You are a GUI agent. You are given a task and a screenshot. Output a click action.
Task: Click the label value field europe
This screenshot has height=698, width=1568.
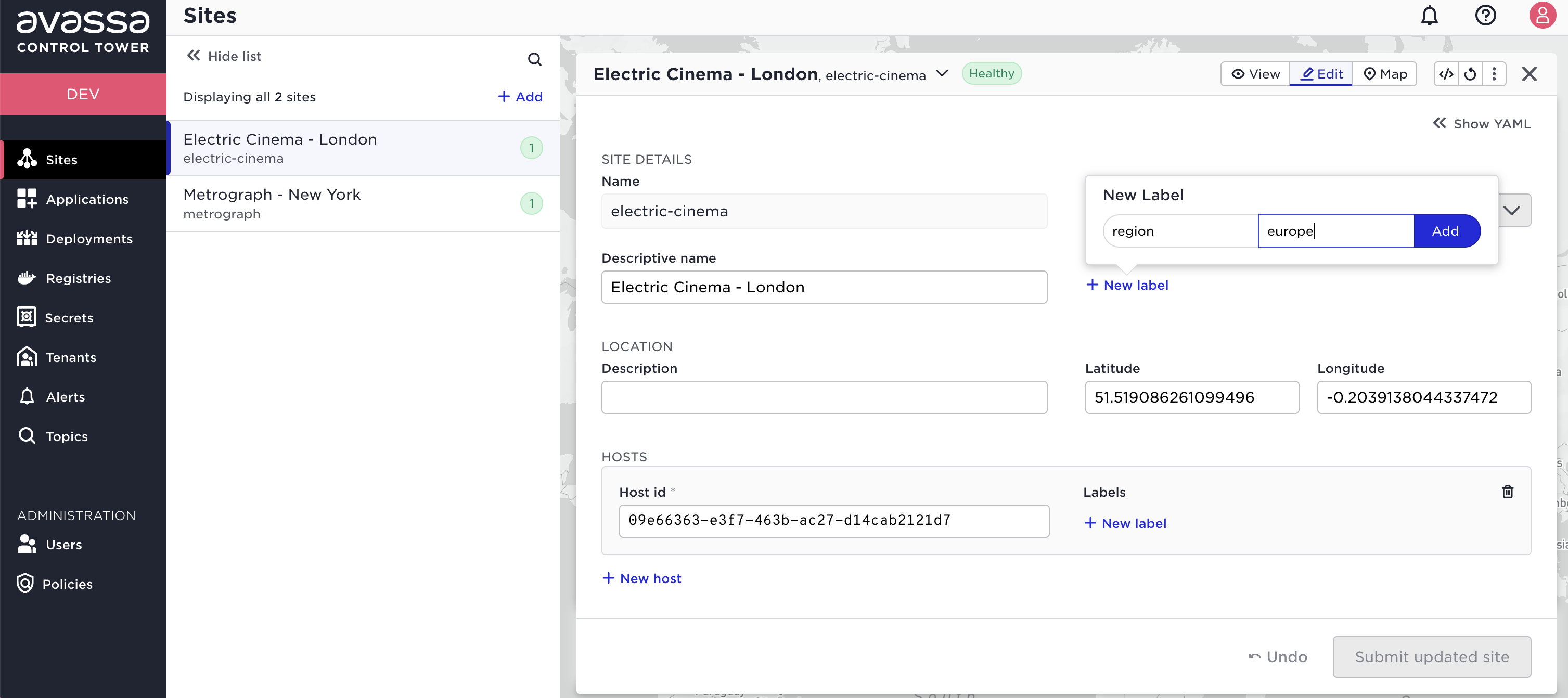(x=1335, y=231)
